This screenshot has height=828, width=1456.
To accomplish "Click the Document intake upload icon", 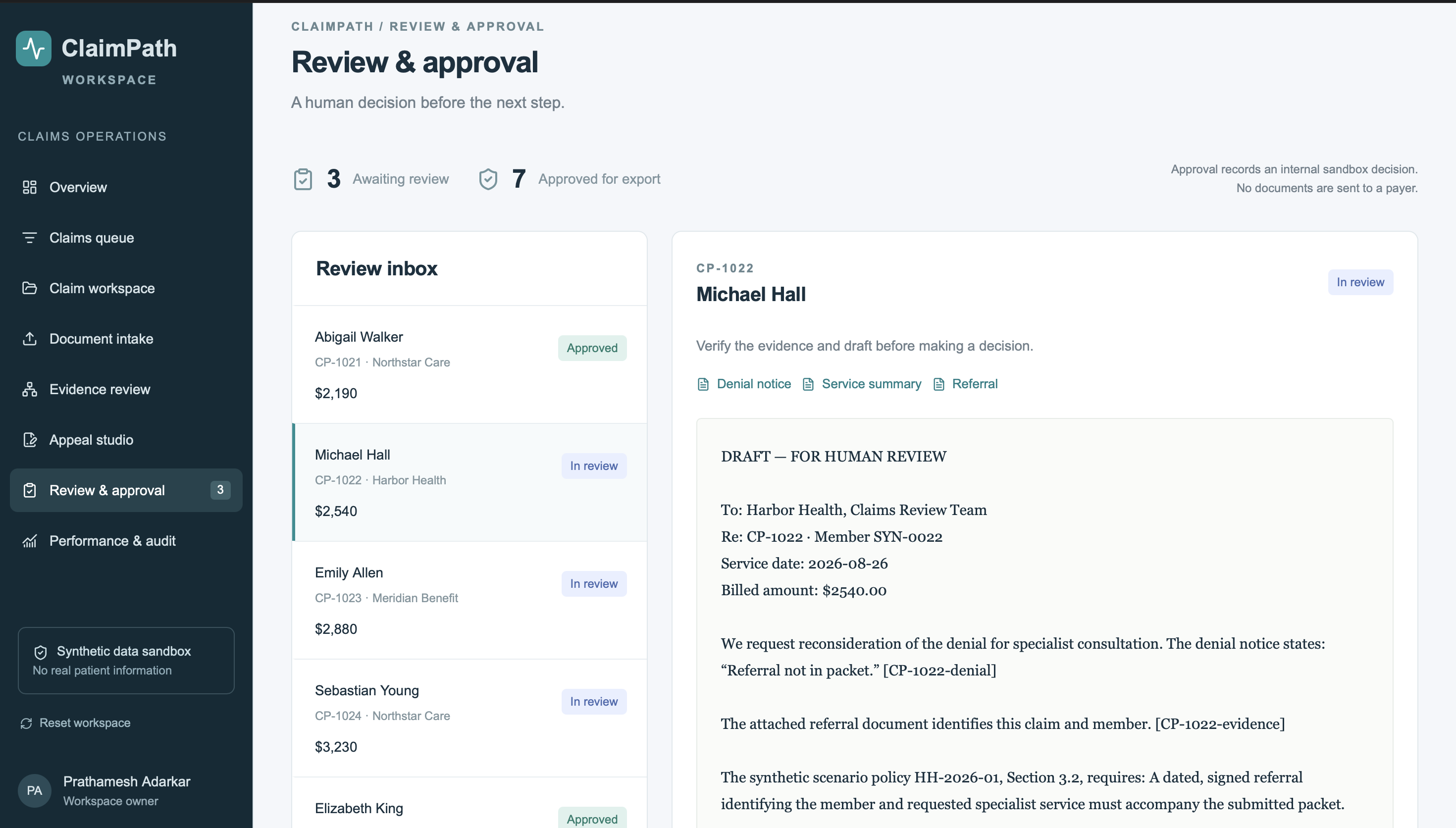I will coord(30,339).
